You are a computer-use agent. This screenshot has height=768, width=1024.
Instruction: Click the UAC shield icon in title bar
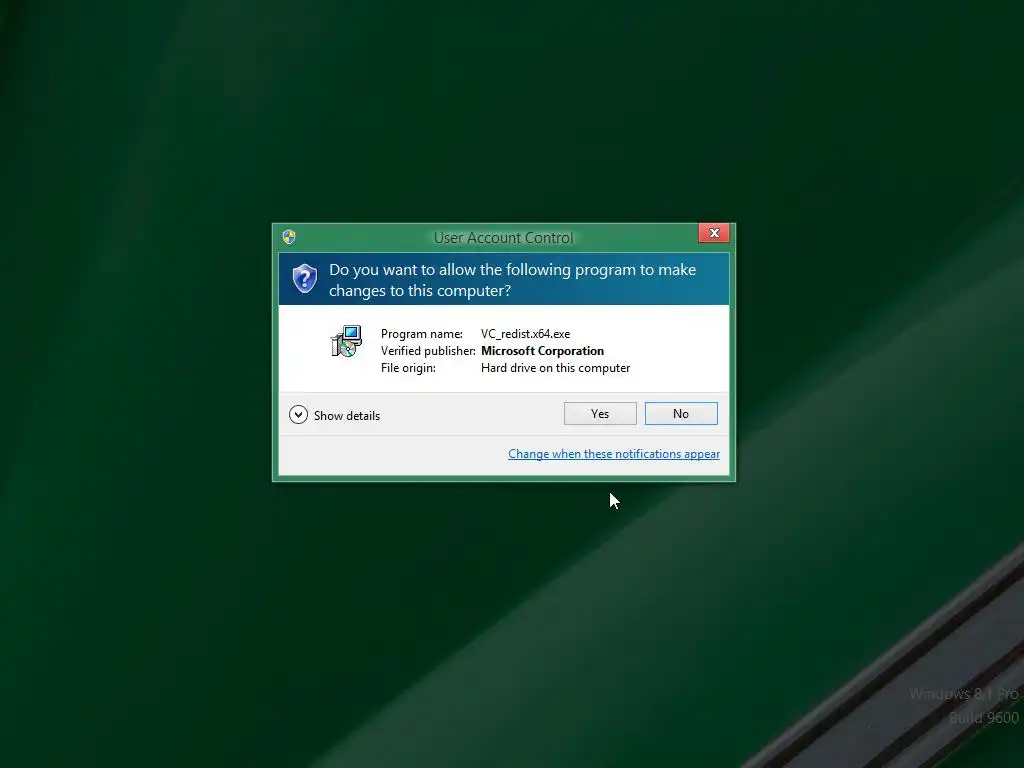(289, 237)
